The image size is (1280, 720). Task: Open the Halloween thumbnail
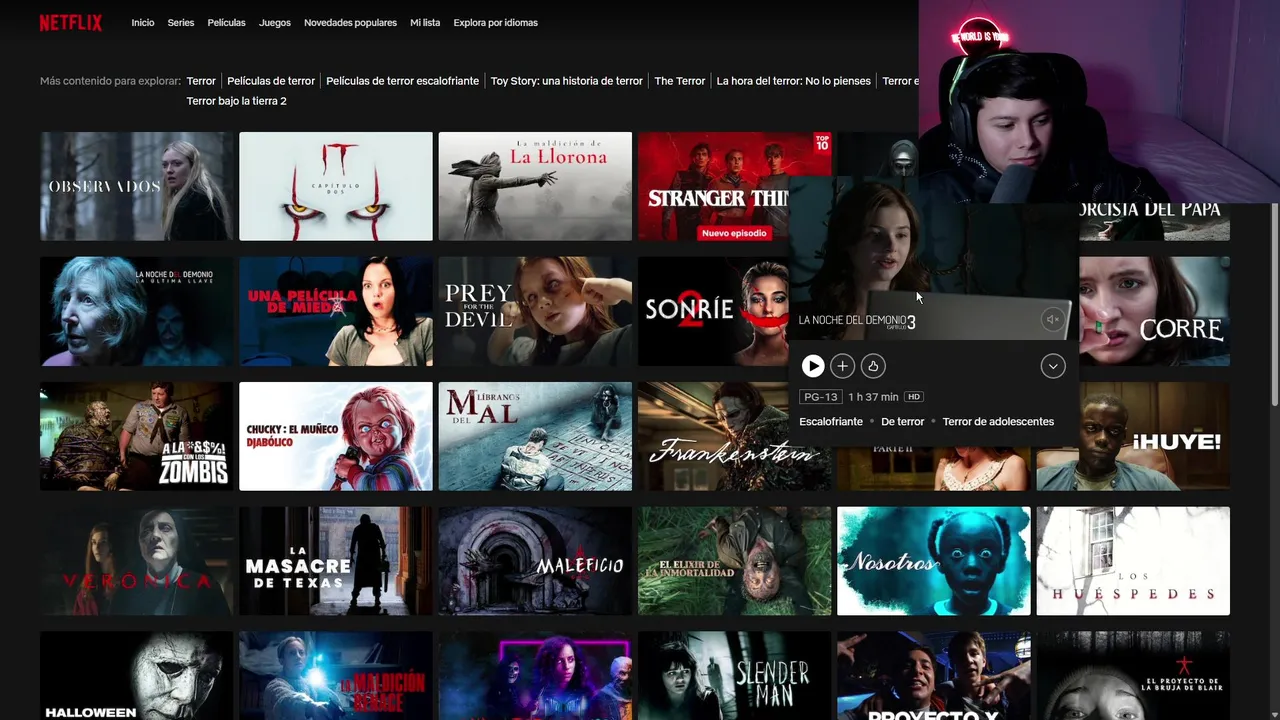[x=136, y=676]
